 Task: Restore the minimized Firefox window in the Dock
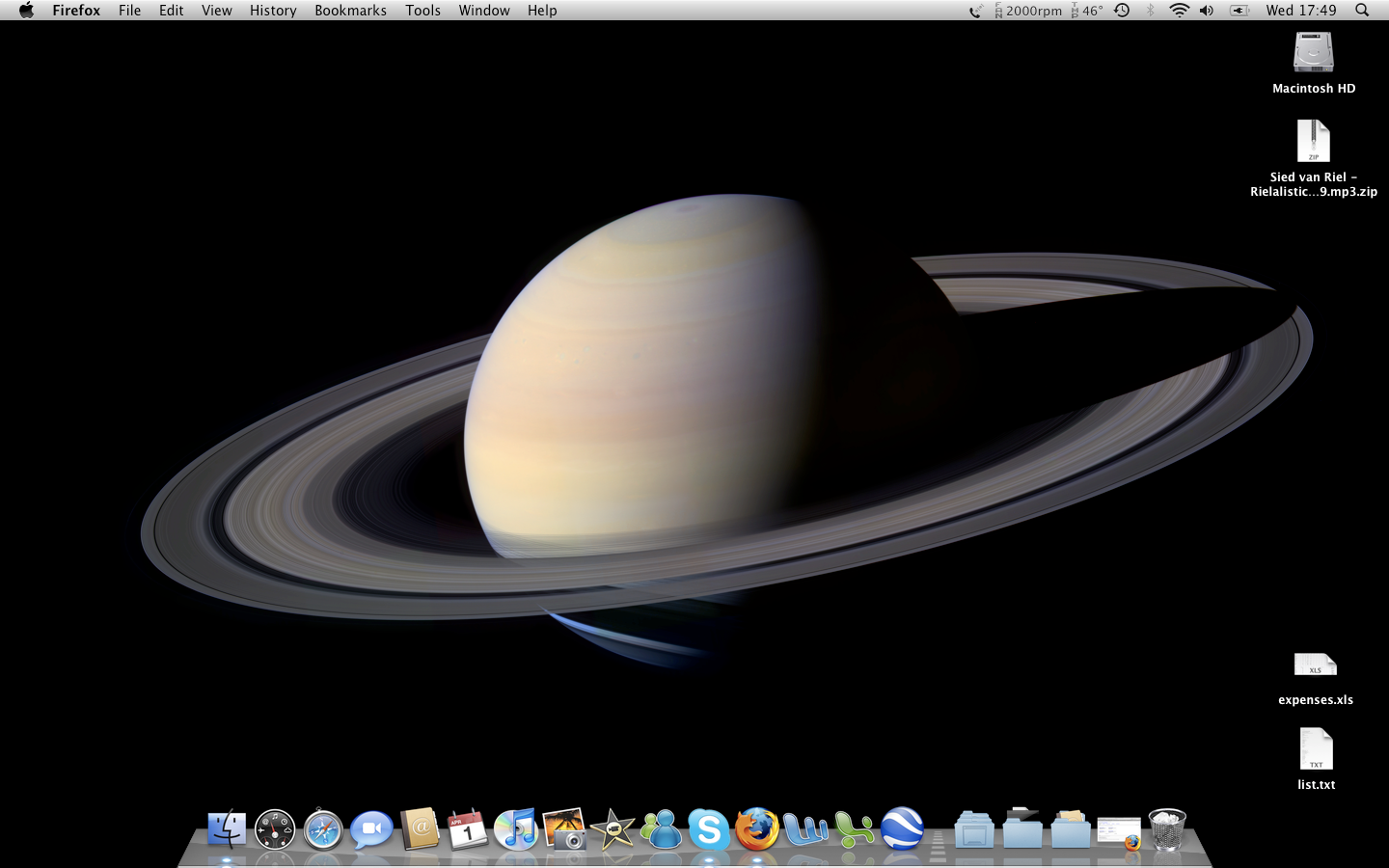tap(1119, 832)
